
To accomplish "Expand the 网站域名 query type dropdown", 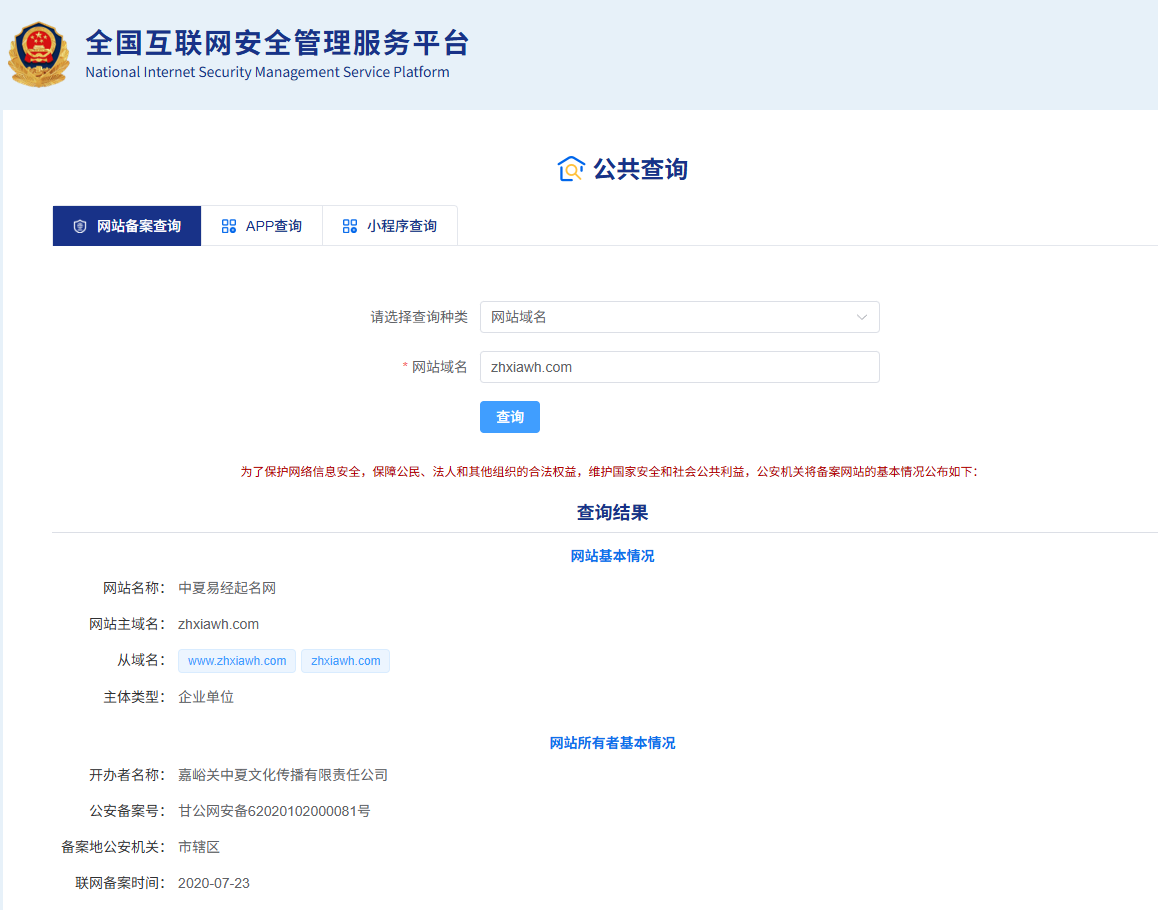I will click(x=679, y=317).
